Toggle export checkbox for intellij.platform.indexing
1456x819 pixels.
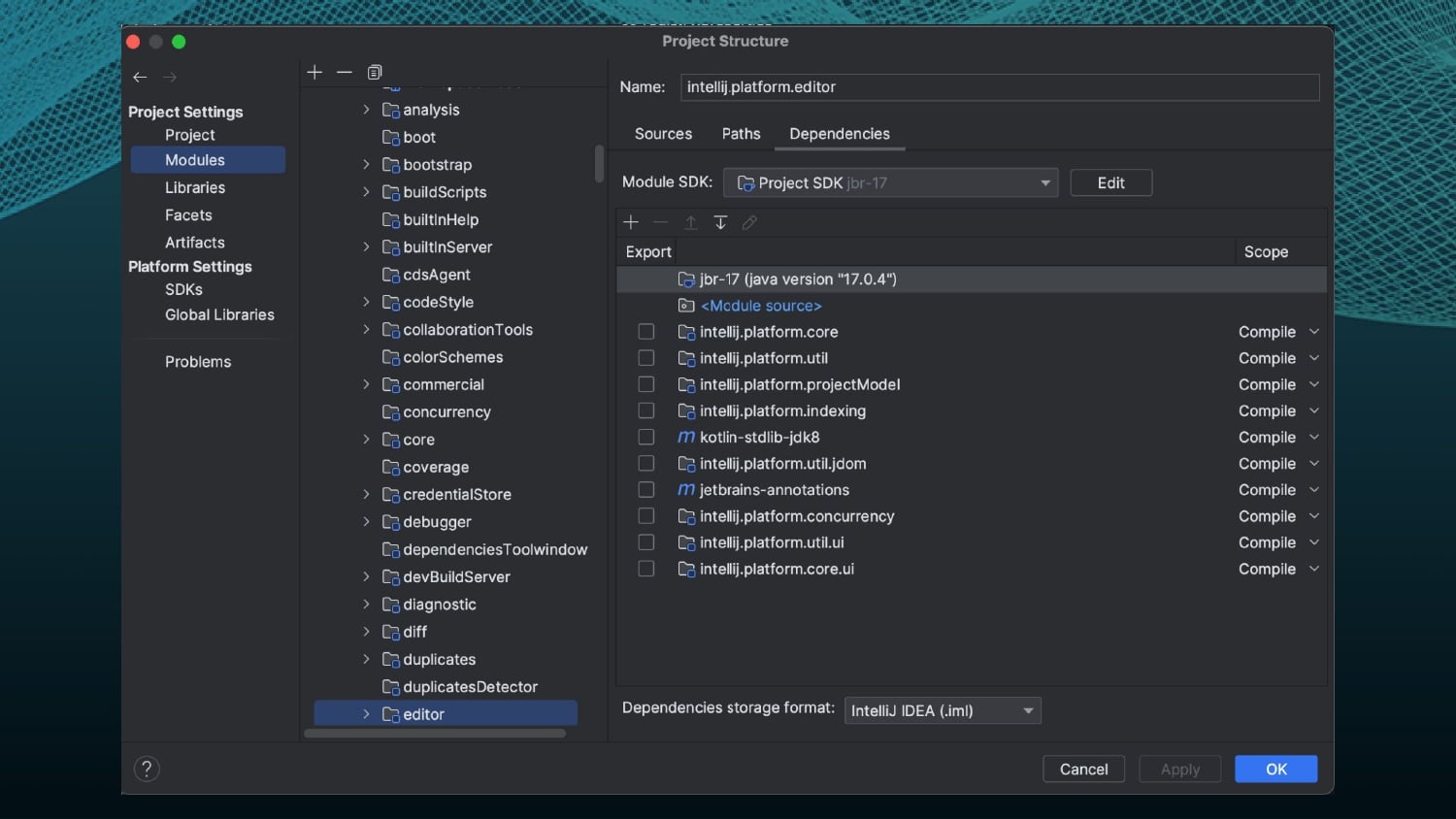tap(646, 410)
